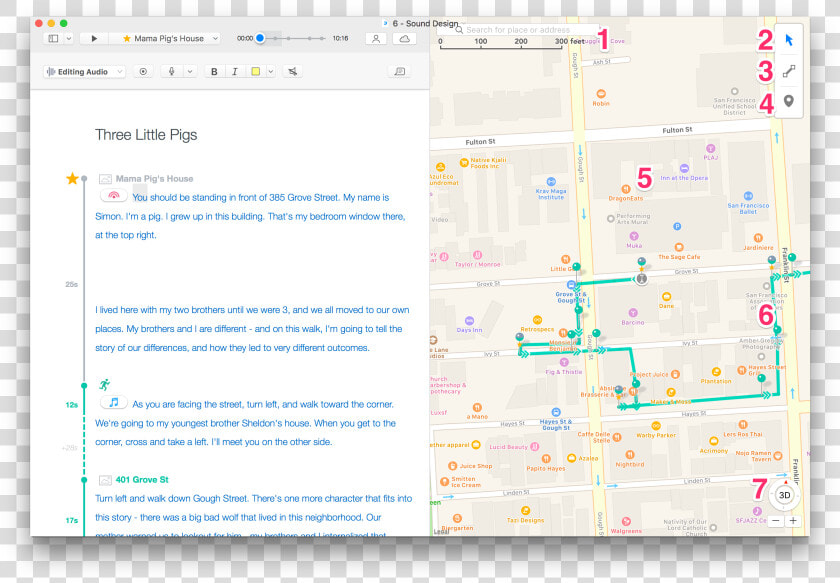
Task: Open the Mama Pig's House location dropdown
Action: [164, 39]
